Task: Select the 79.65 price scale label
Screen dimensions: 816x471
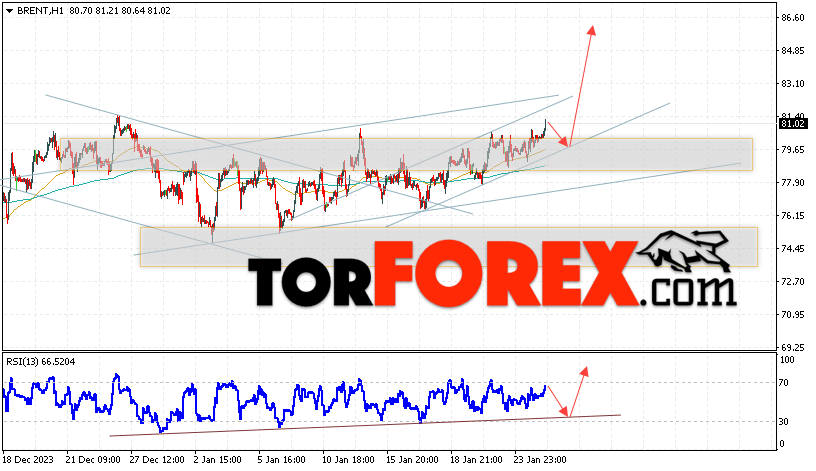Action: pos(793,149)
